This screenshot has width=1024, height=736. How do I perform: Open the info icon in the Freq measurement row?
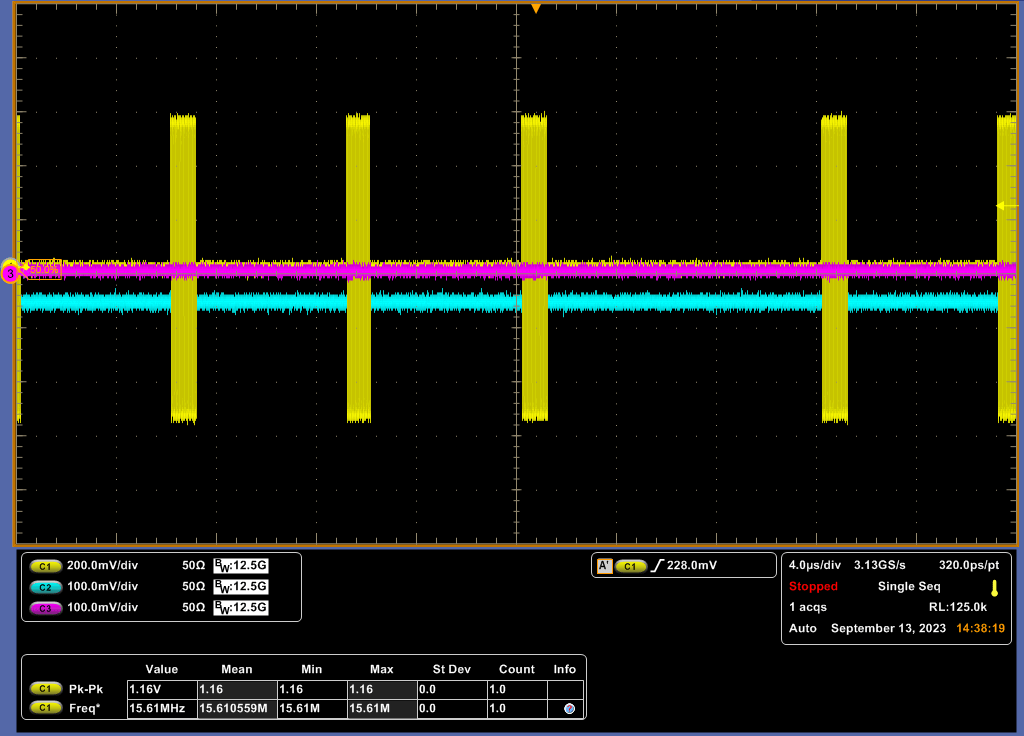pos(569,709)
